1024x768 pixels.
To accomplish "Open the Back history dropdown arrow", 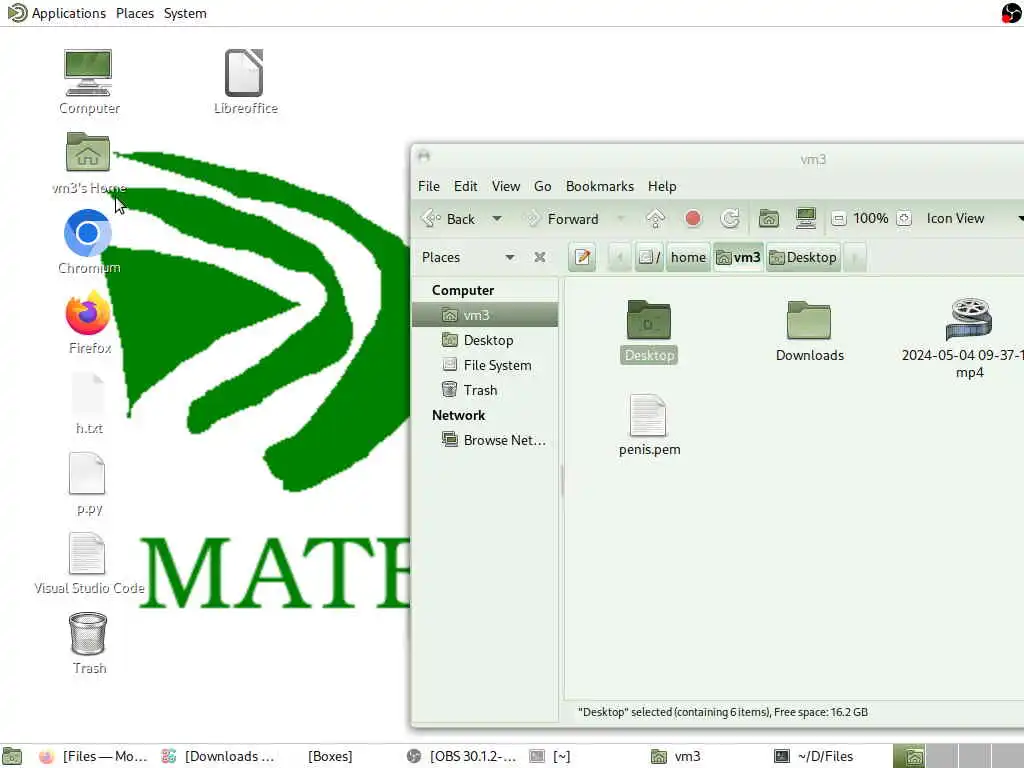I will [497, 219].
